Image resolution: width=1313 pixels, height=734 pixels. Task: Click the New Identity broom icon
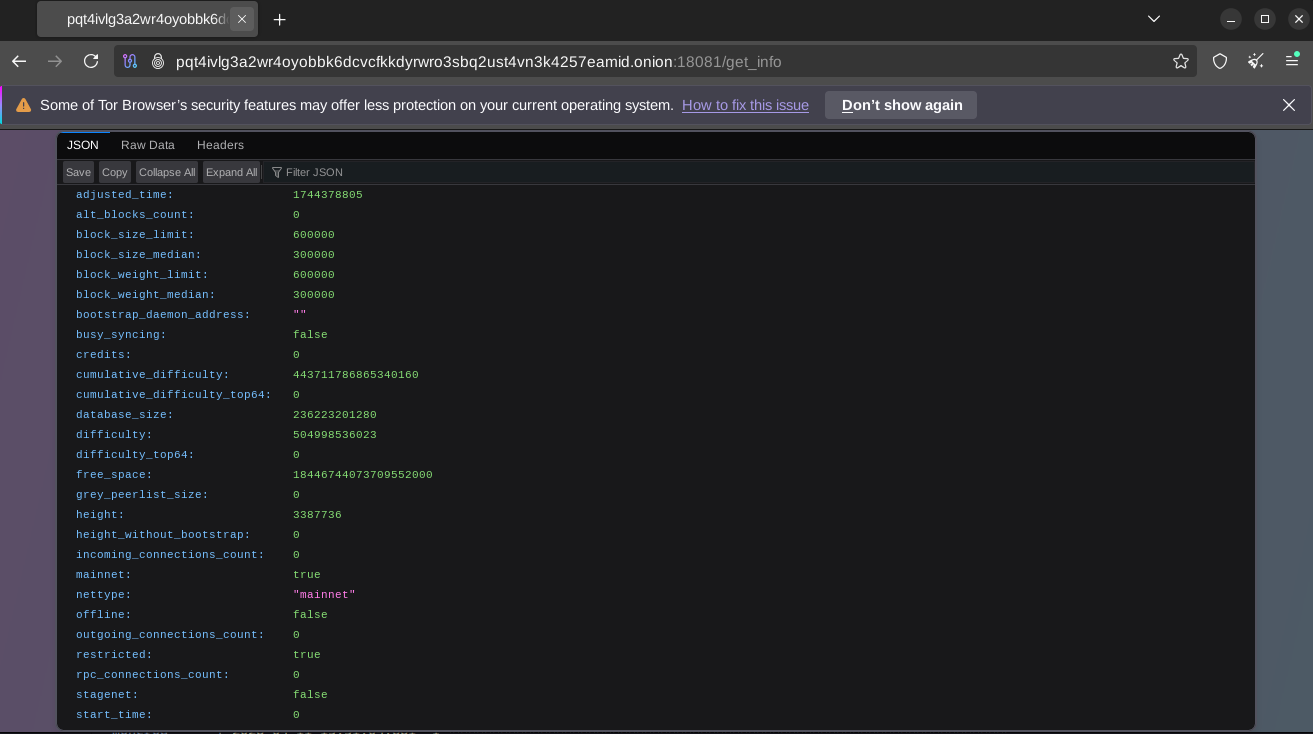pyautogui.click(x=1256, y=61)
